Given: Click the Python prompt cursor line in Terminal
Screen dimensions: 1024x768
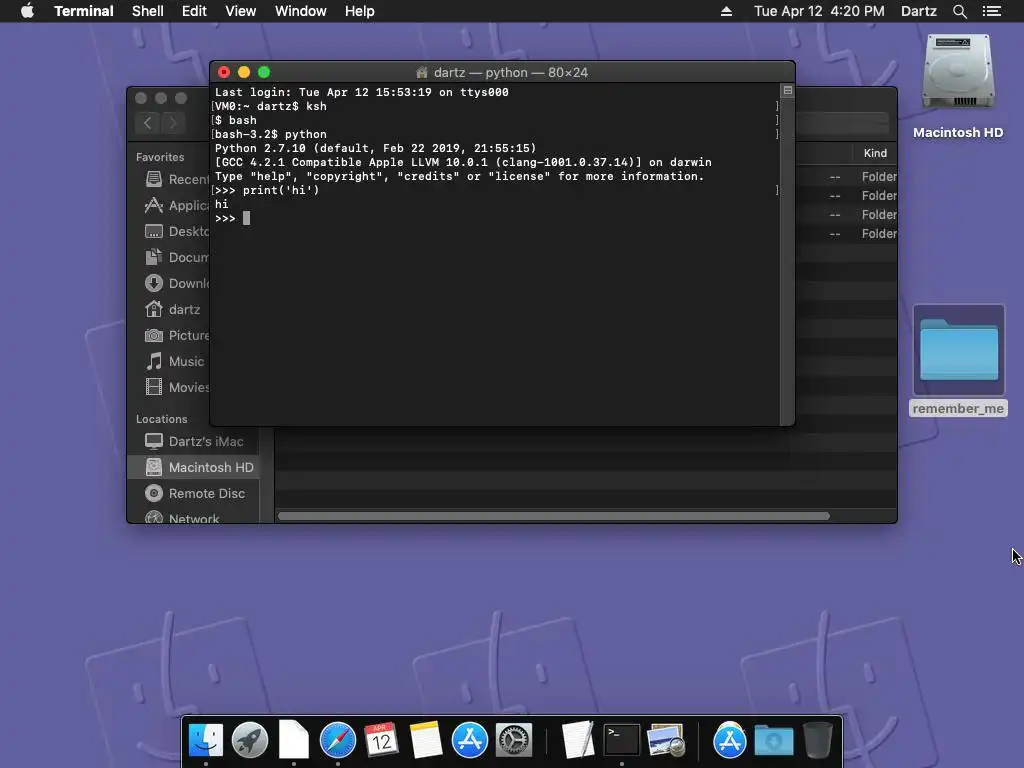Looking at the screenshot, I should coord(232,218).
